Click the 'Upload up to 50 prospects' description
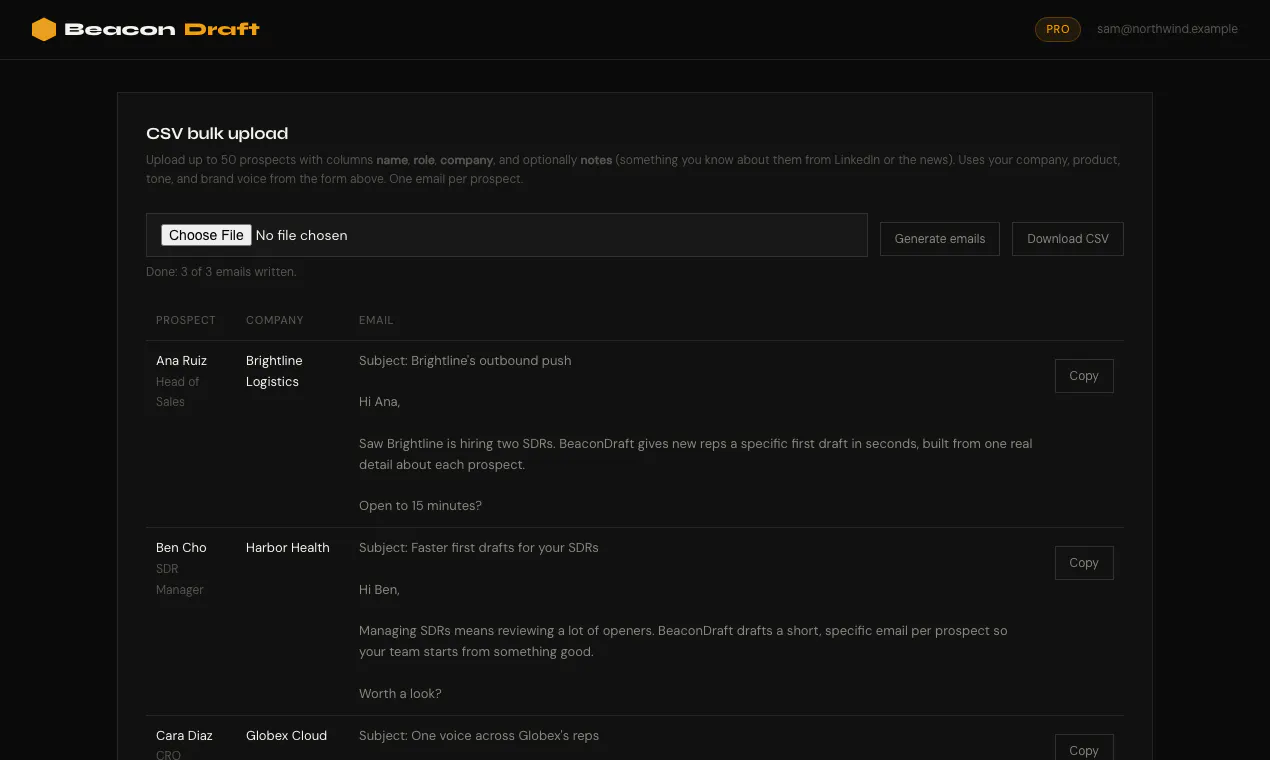 point(633,169)
